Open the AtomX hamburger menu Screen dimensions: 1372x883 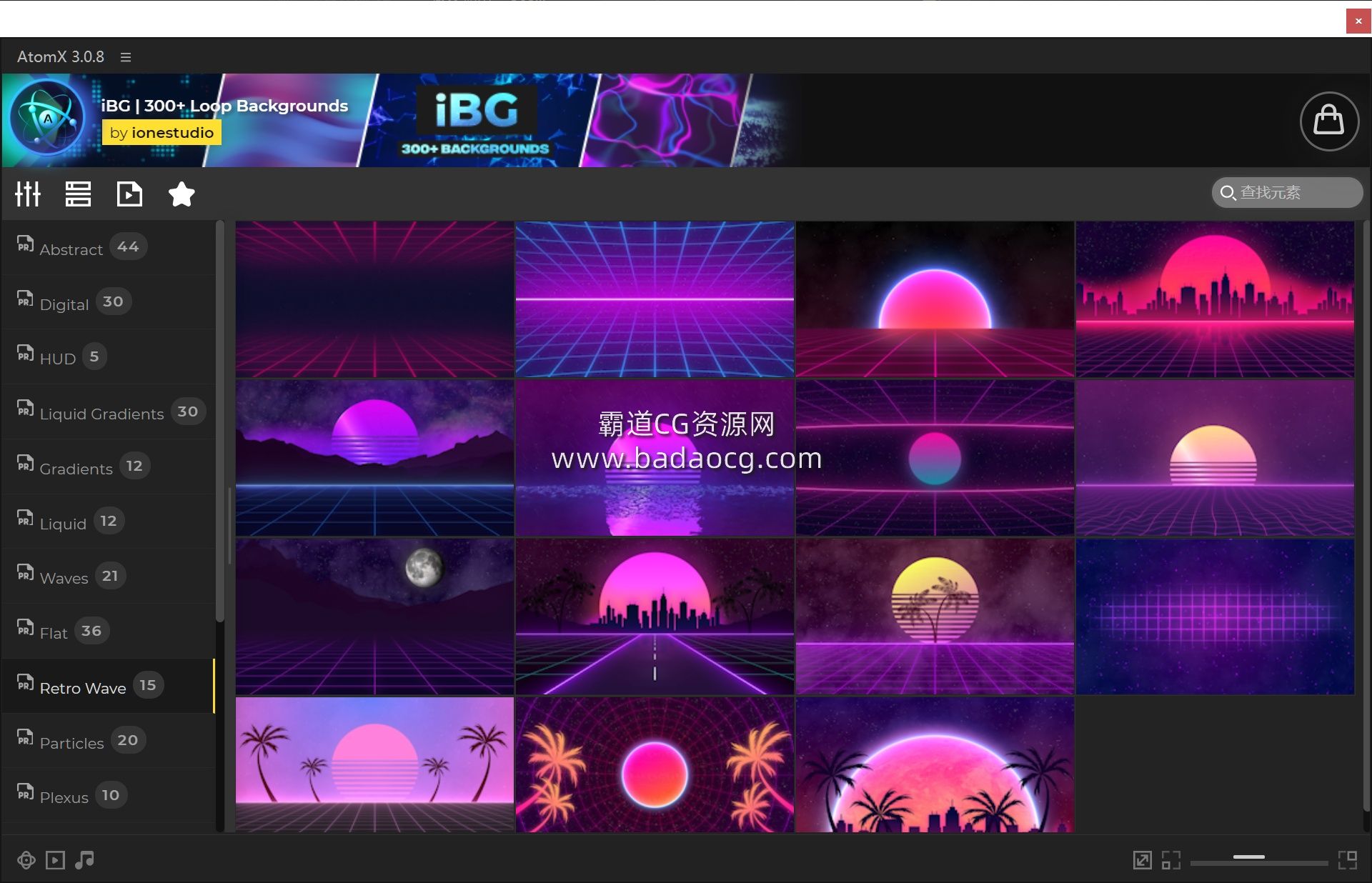click(x=126, y=57)
